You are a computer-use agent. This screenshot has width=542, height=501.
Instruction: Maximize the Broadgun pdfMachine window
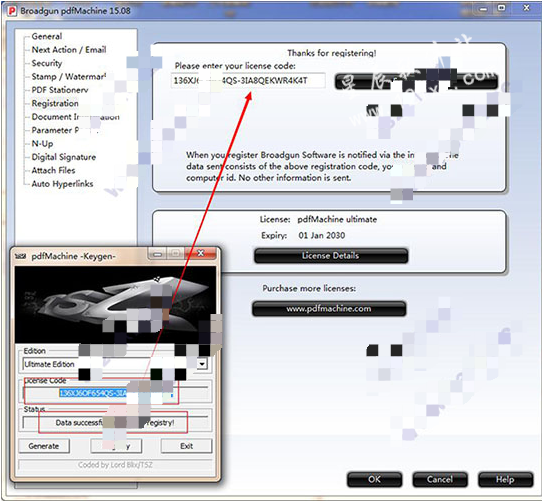502,8
